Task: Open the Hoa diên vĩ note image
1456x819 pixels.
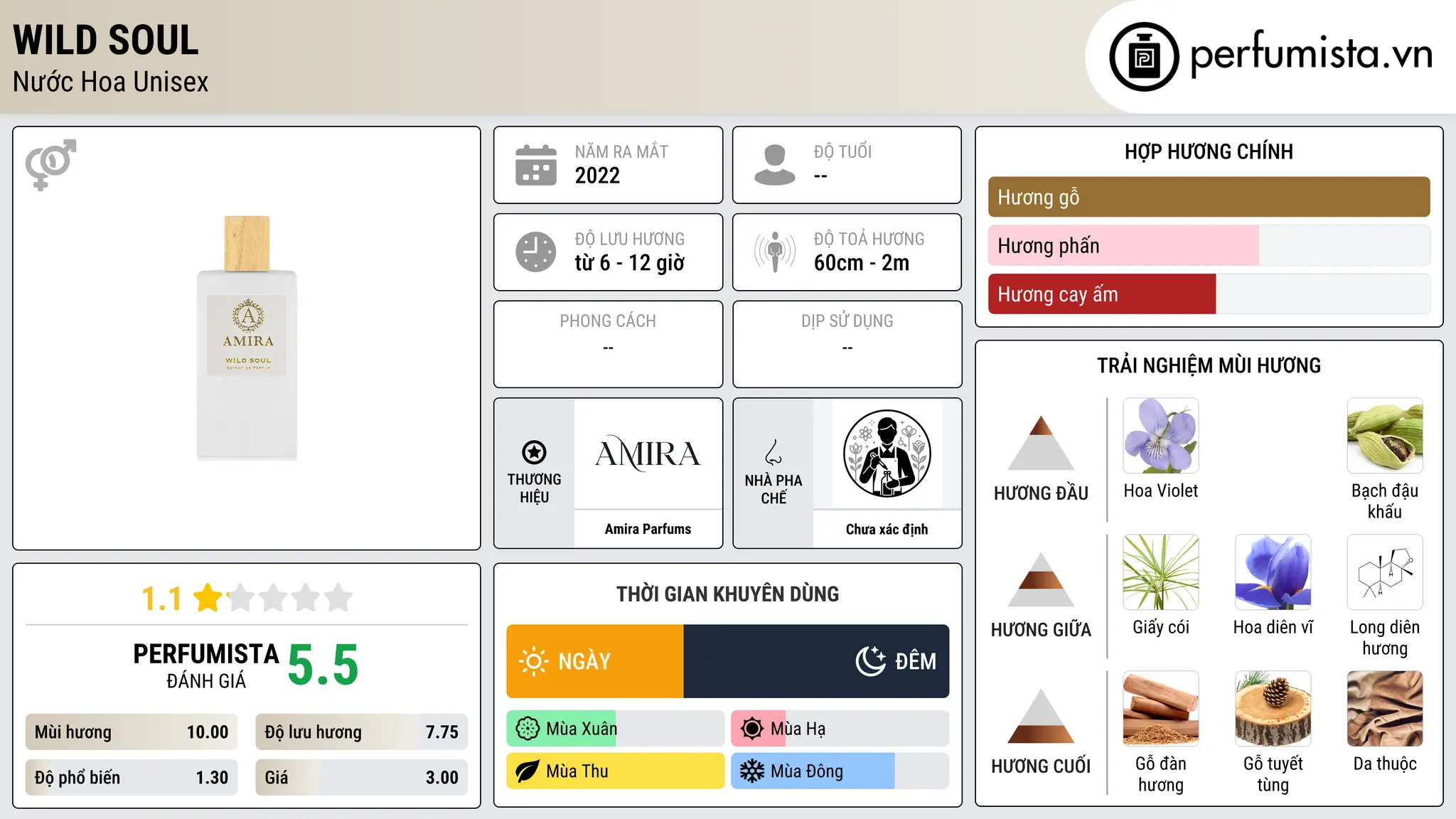Action: pyautogui.click(x=1273, y=572)
